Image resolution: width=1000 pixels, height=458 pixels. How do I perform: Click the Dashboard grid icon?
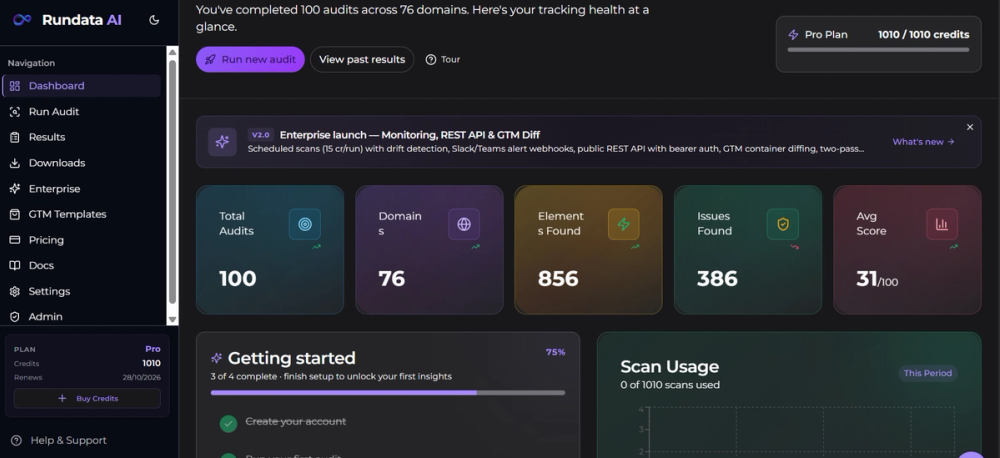(x=15, y=85)
